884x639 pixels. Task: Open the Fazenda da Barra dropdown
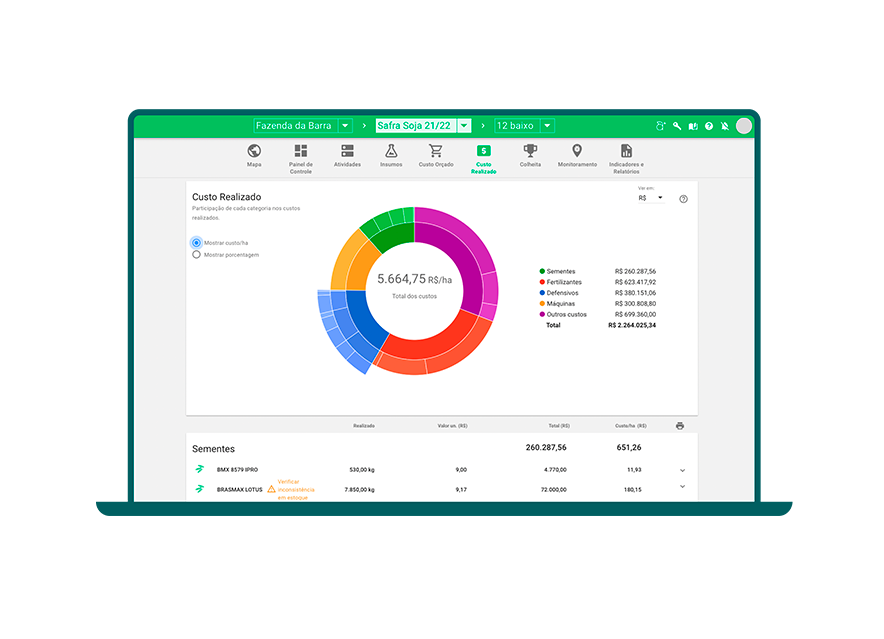pos(345,126)
